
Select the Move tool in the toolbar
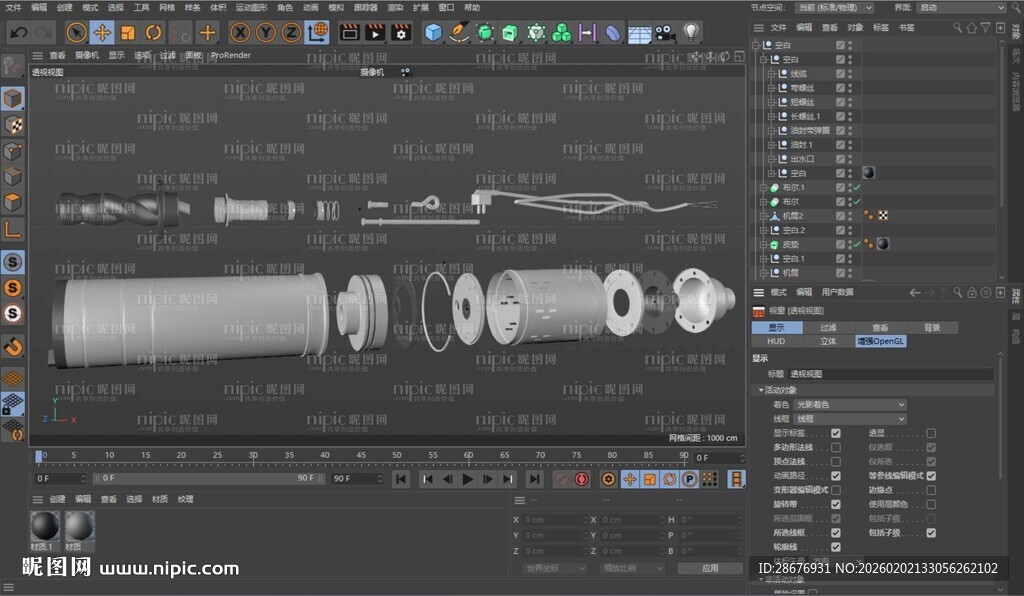click(x=103, y=32)
